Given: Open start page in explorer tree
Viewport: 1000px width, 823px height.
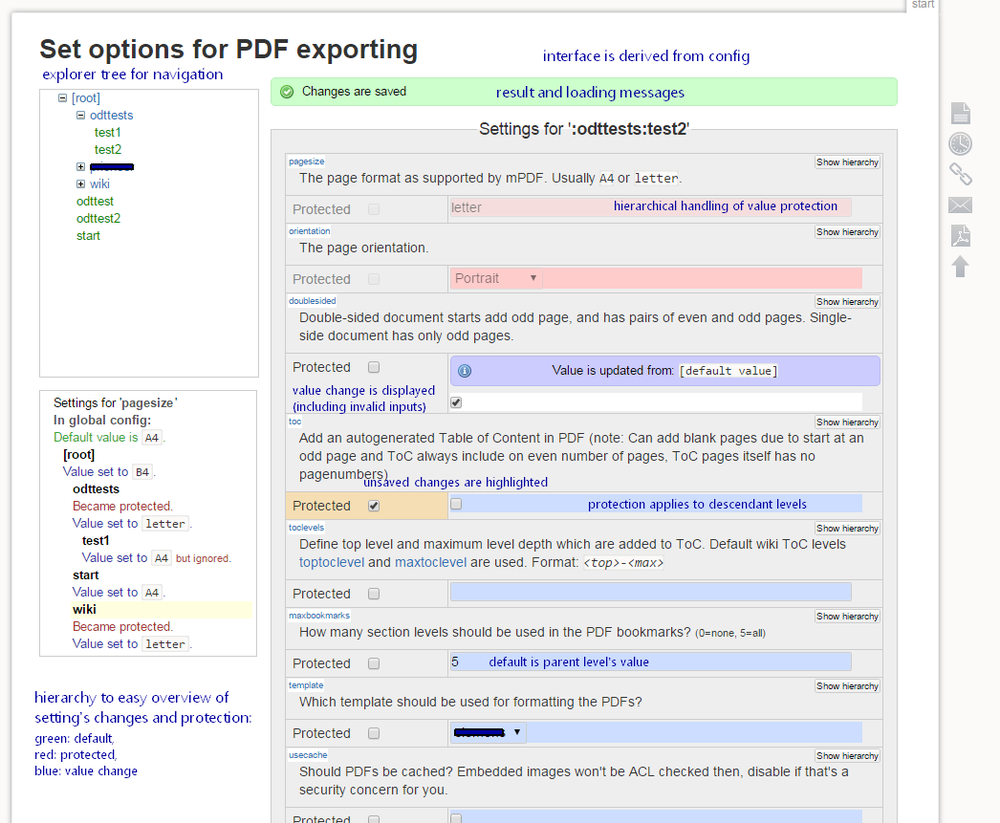Looking at the screenshot, I should pyautogui.click(x=88, y=235).
